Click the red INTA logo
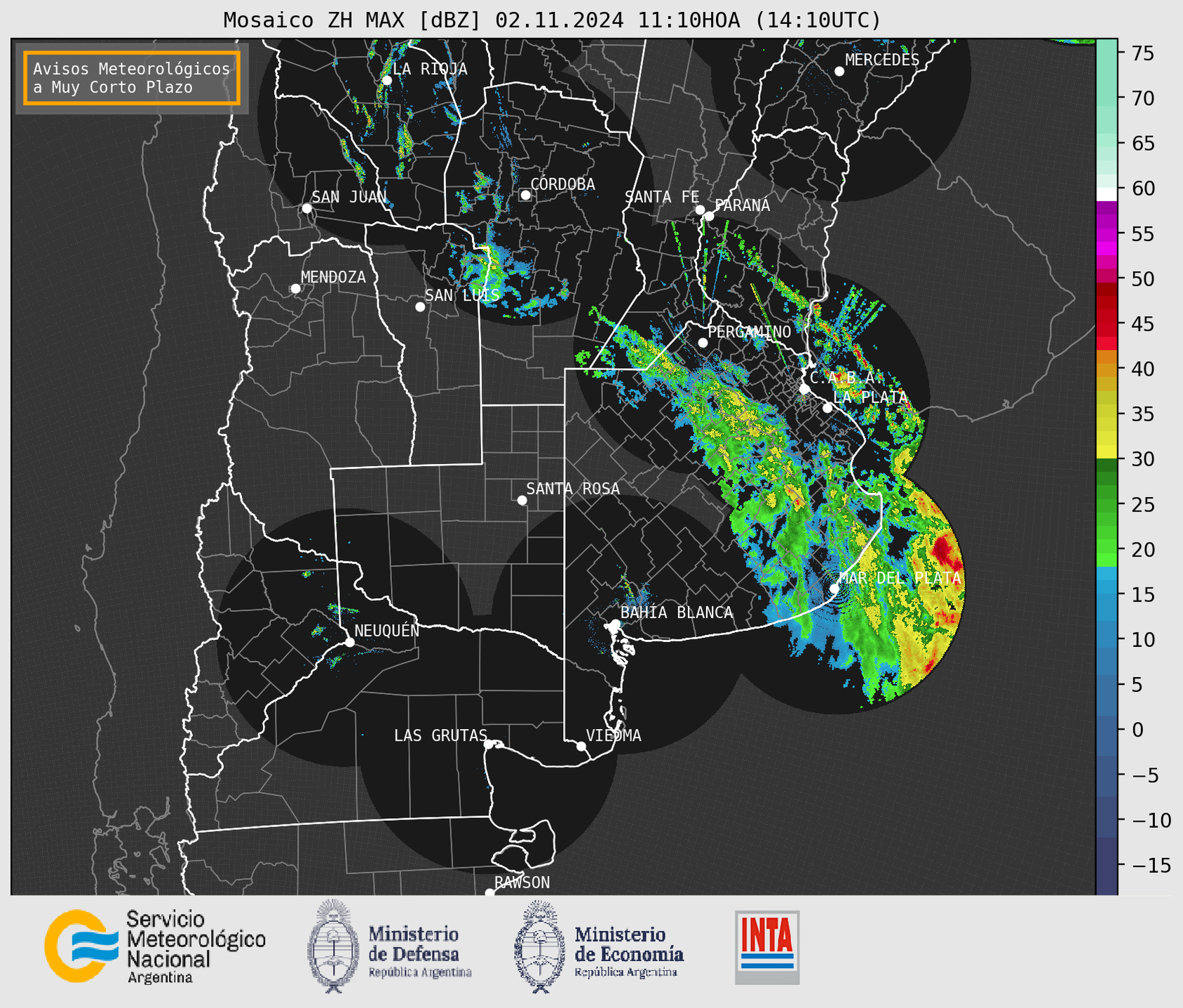Image resolution: width=1183 pixels, height=1008 pixels. (767, 947)
